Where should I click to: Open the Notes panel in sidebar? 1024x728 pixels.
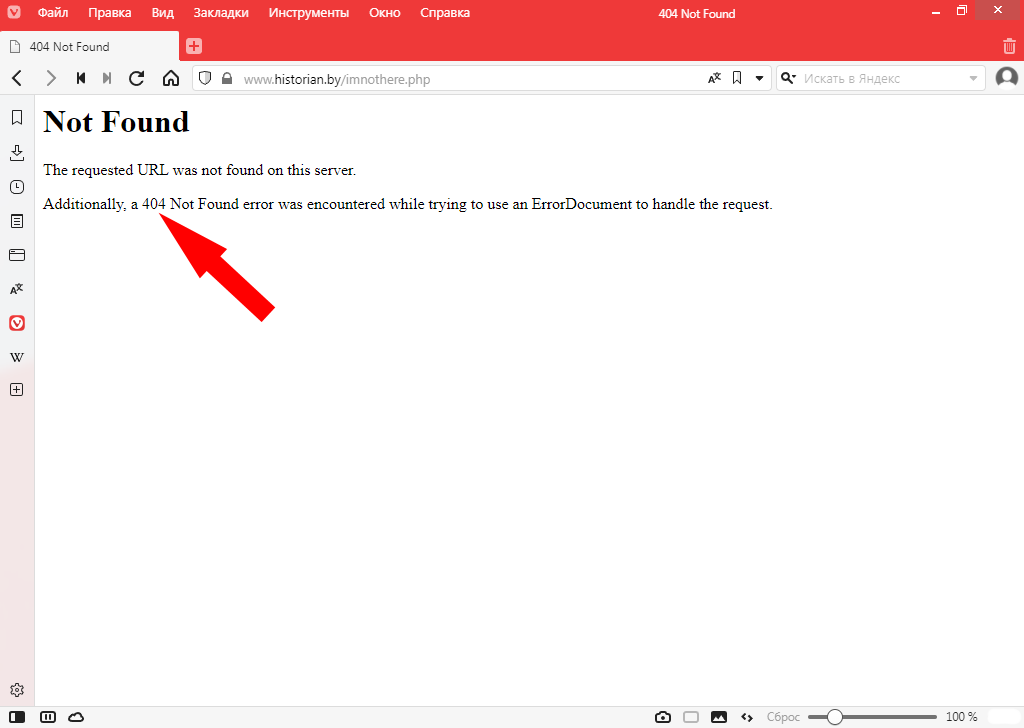tap(16, 221)
